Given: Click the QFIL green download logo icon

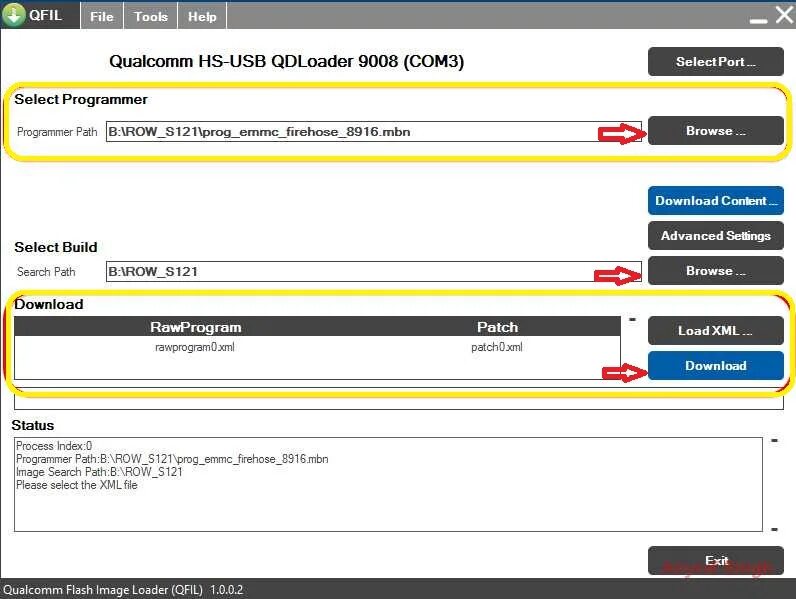Looking at the screenshot, I should click(x=14, y=14).
